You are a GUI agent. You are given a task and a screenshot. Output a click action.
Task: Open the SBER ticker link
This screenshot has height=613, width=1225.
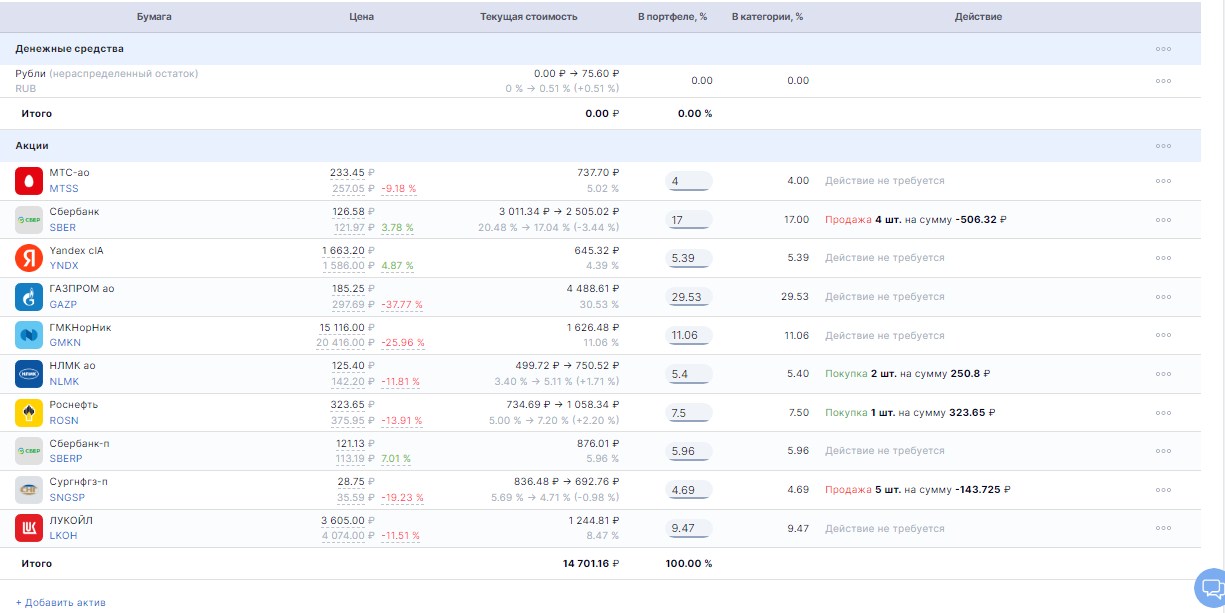62,228
